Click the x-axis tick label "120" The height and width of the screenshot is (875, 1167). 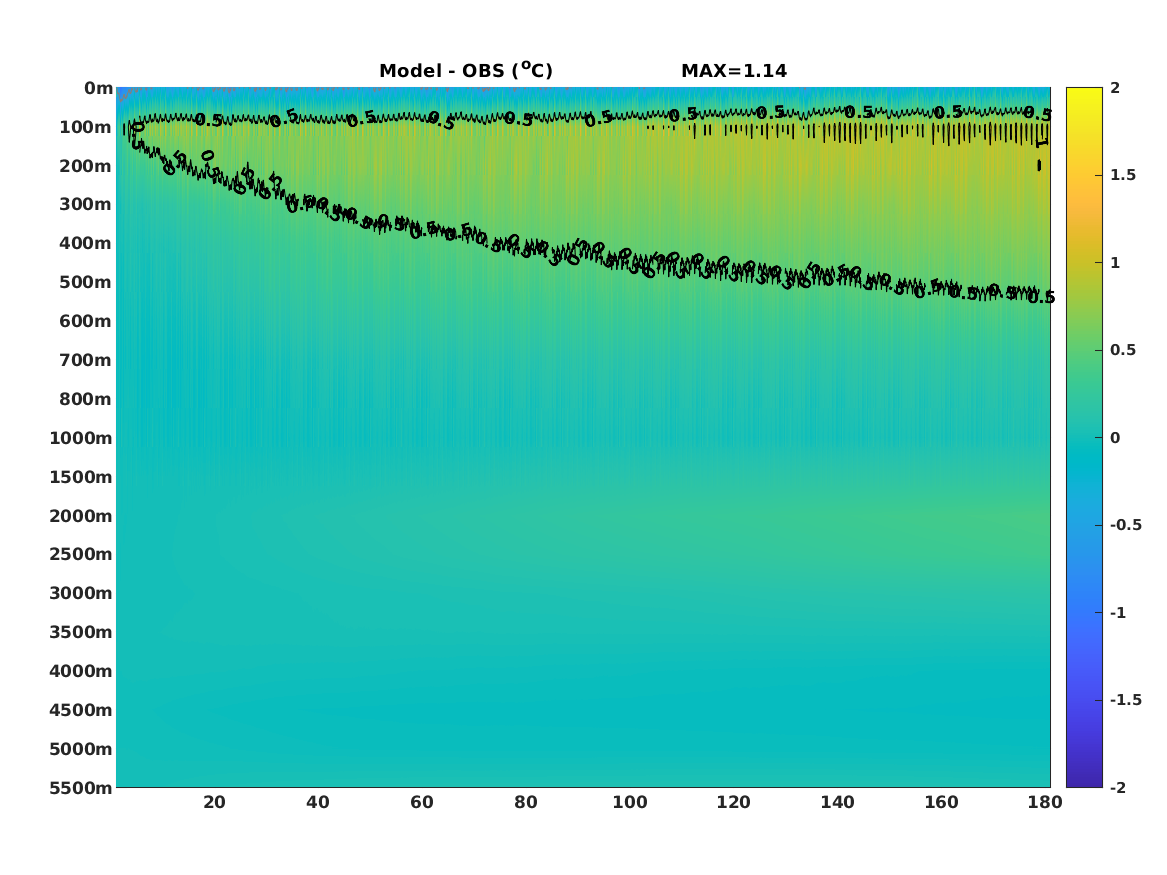coord(734,802)
